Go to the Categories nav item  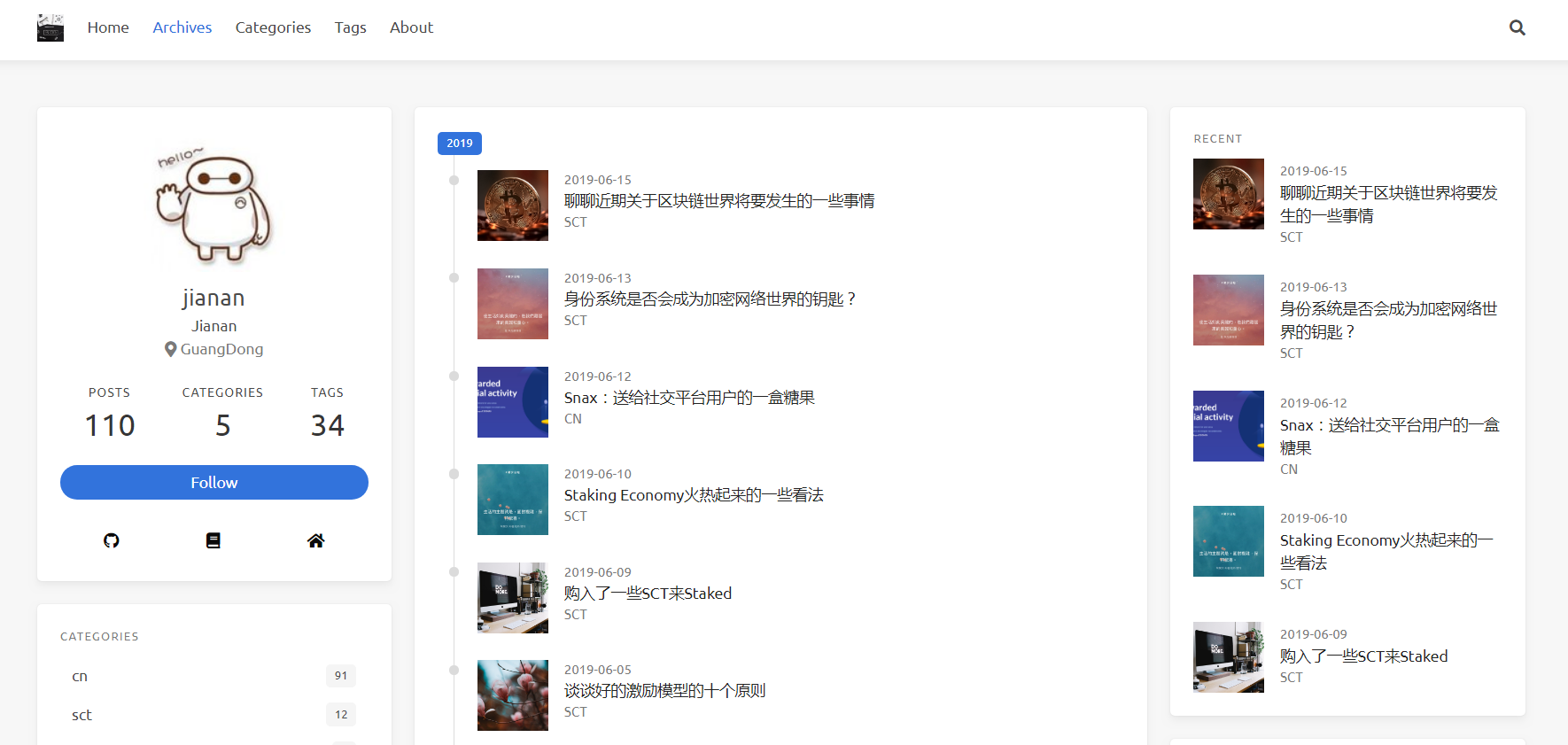[273, 27]
